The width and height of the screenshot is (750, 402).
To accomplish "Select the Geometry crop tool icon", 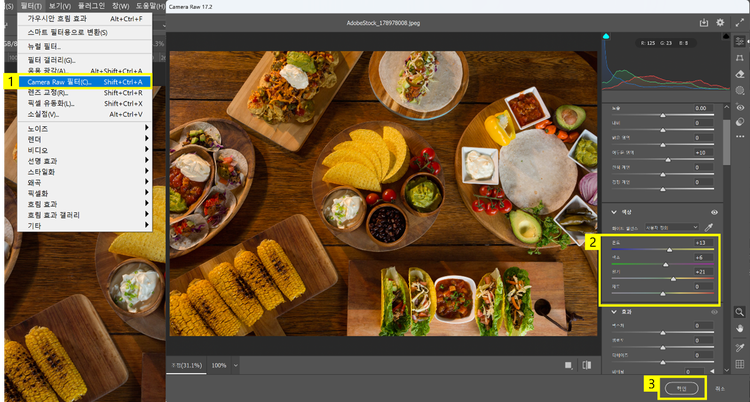I will [739, 58].
